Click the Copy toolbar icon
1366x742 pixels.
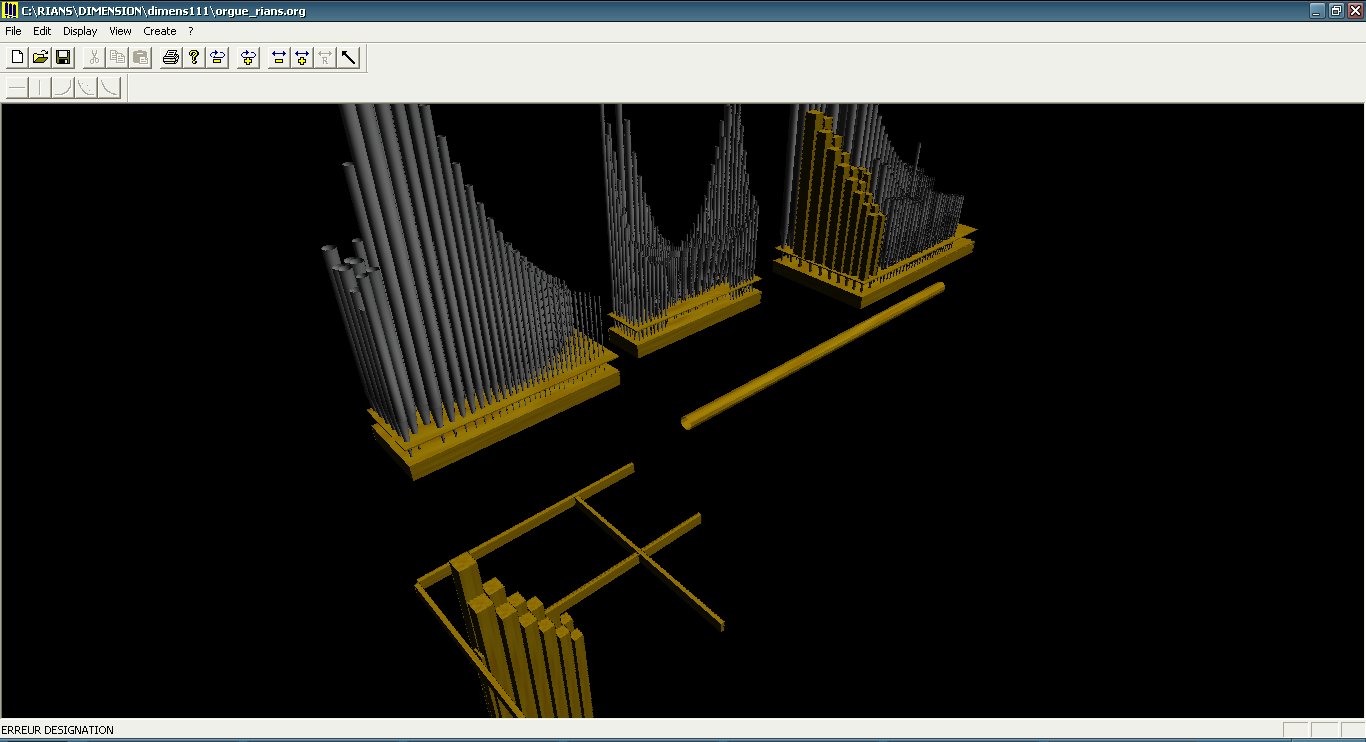coord(117,57)
